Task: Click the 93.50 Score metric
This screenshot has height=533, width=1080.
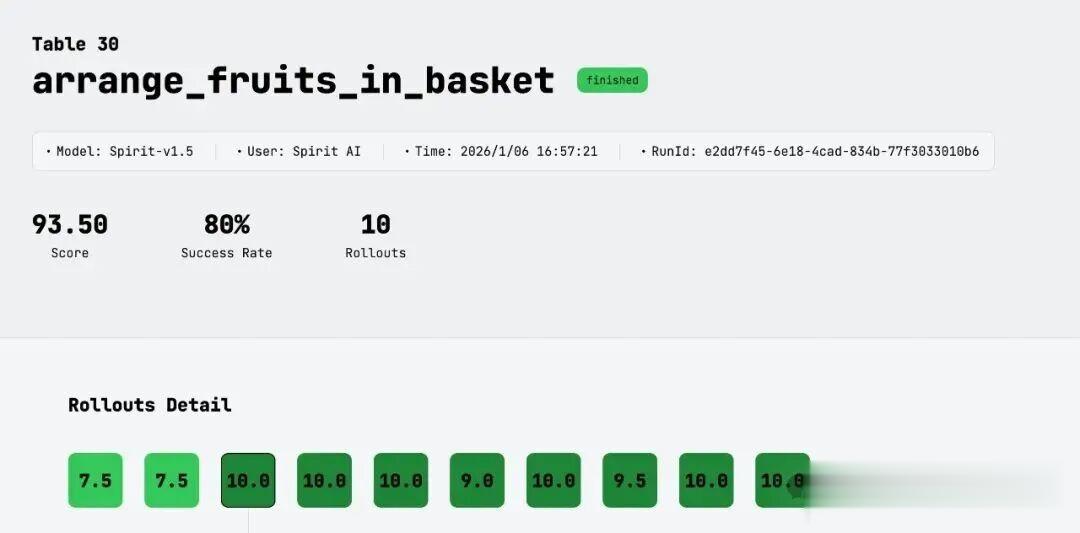Action: pyautogui.click(x=70, y=225)
